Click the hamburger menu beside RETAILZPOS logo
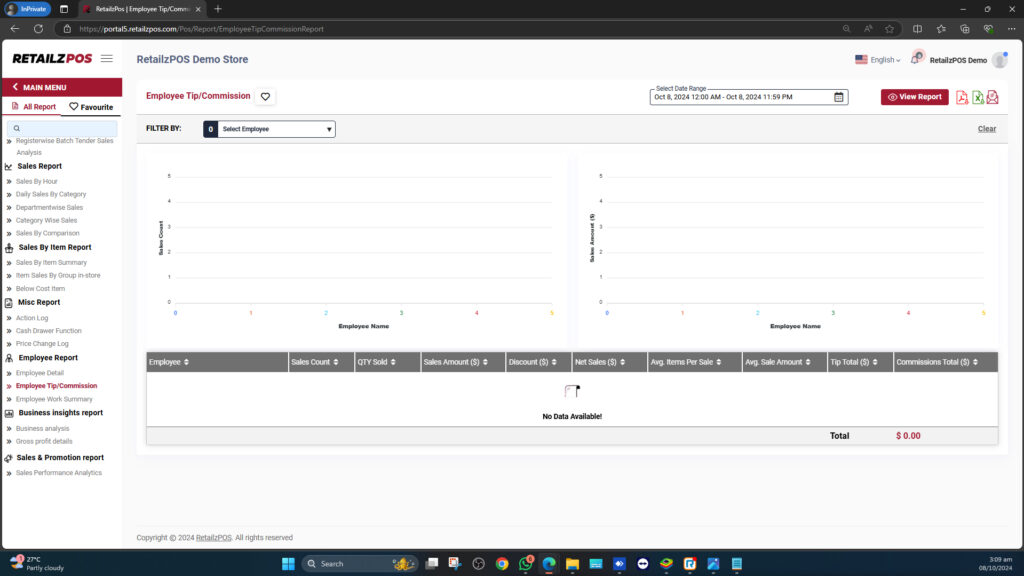 [x=106, y=58]
